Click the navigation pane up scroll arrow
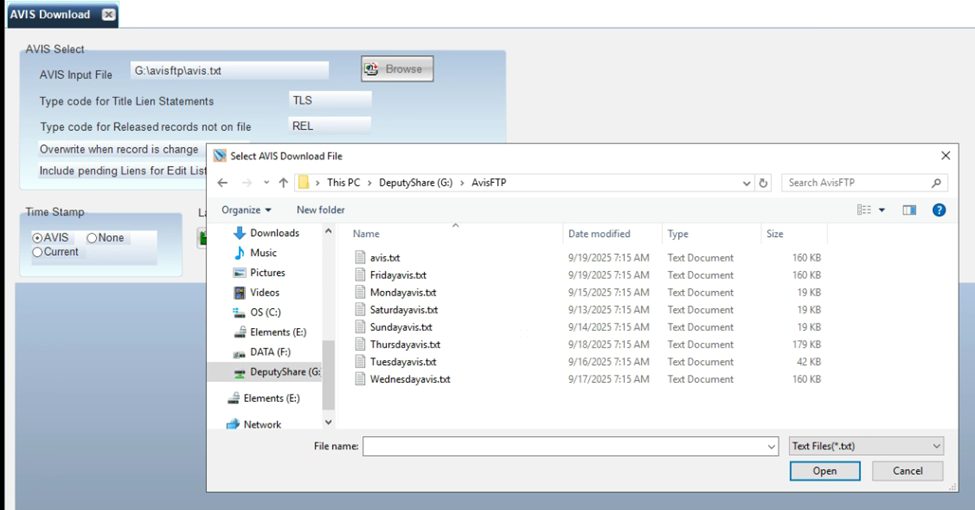This screenshot has width=975, height=510. click(x=328, y=231)
